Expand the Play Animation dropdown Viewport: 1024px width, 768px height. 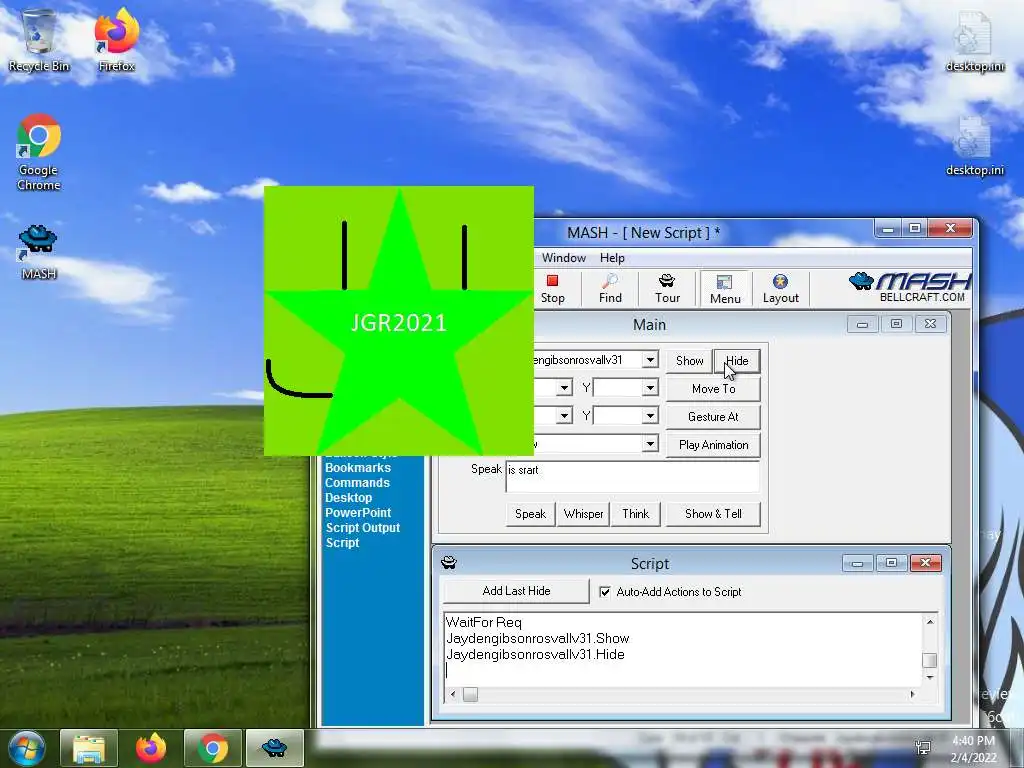[650, 444]
